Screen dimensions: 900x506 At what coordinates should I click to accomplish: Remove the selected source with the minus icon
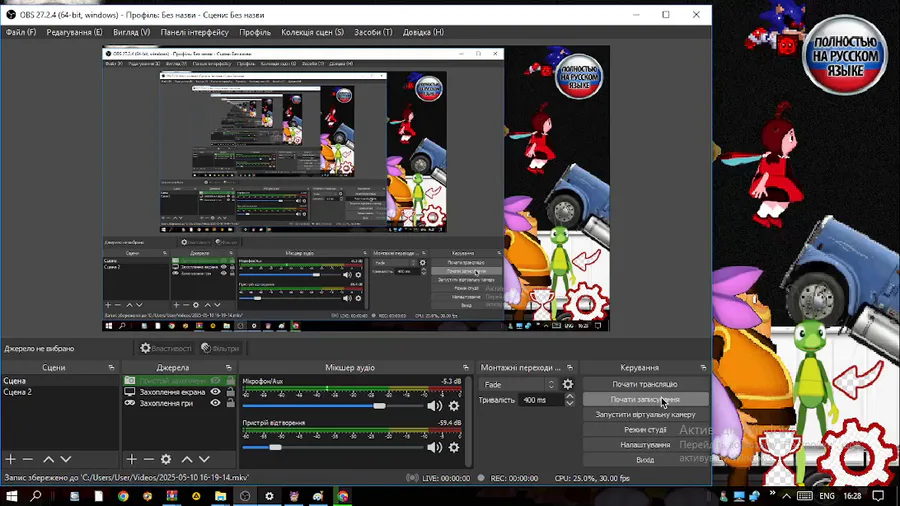coord(149,459)
